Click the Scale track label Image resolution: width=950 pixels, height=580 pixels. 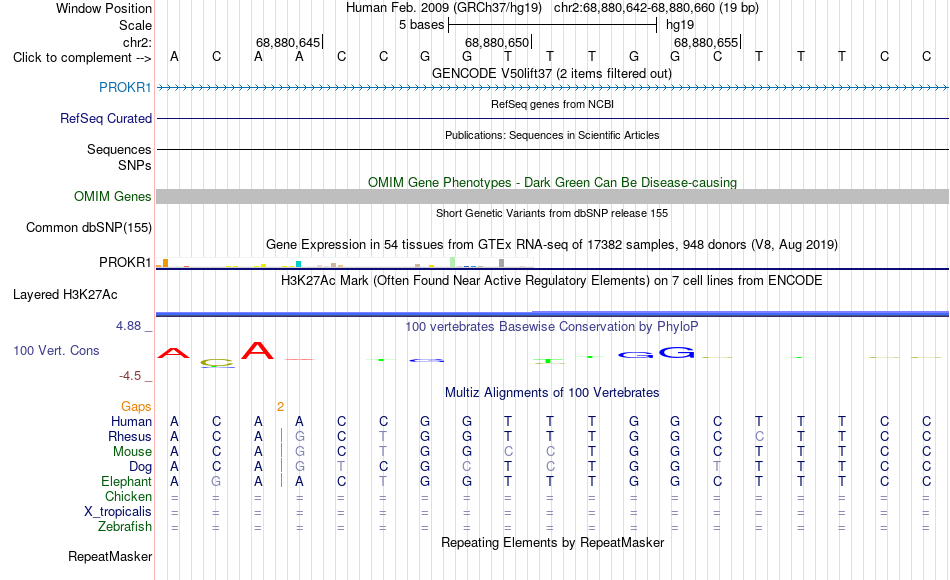click(x=135, y=25)
